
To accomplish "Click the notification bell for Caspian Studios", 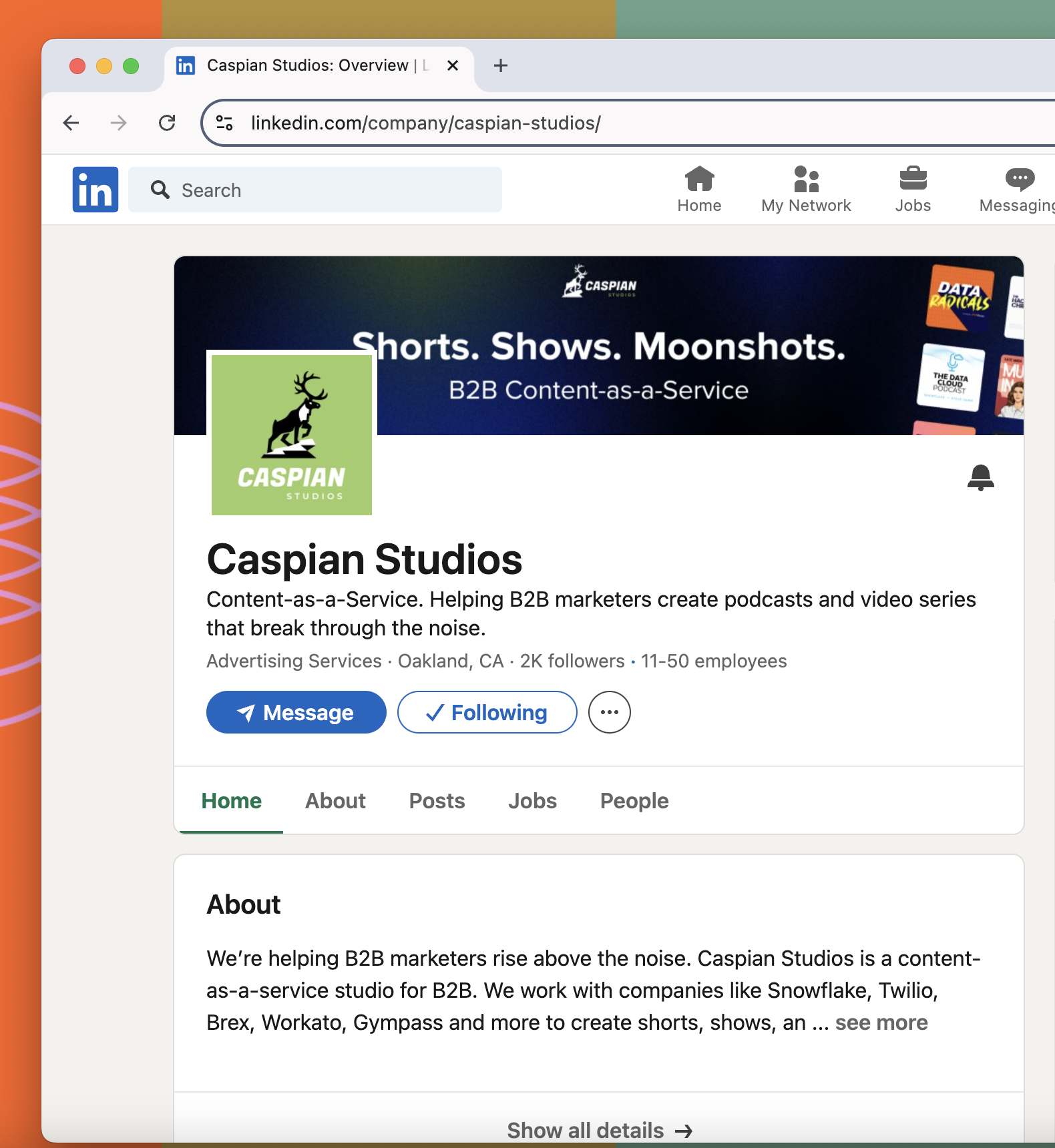I will click(980, 477).
